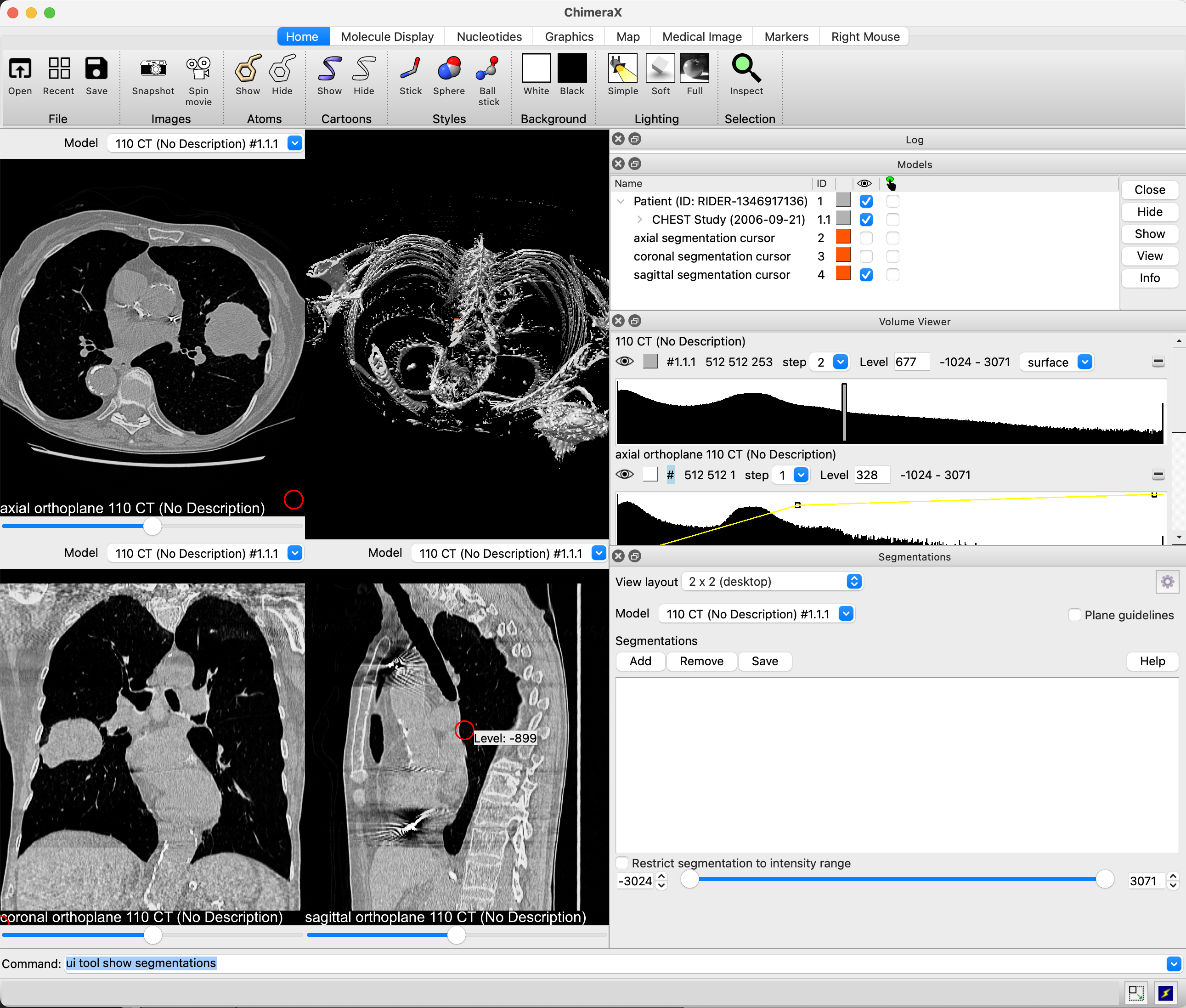1186x1008 pixels.
Task: Click the Spin movie icon
Action: coord(198,69)
